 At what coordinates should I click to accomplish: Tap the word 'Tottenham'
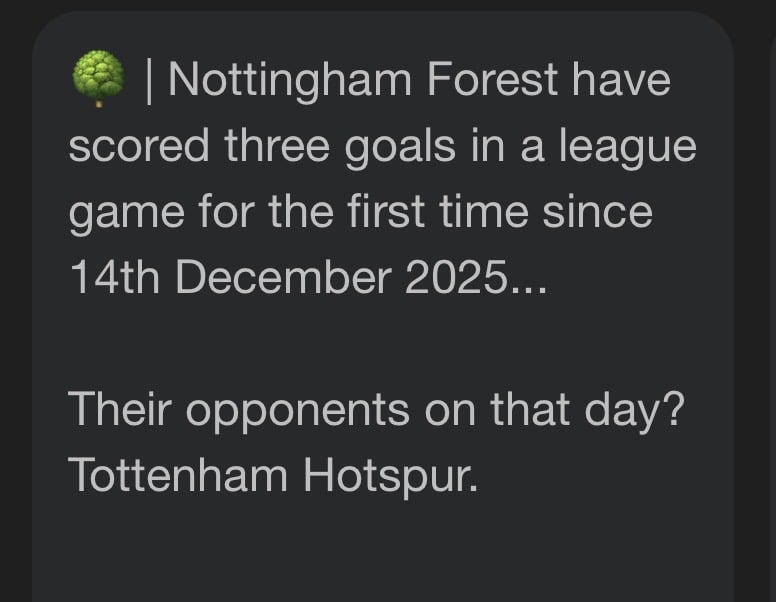(177, 477)
